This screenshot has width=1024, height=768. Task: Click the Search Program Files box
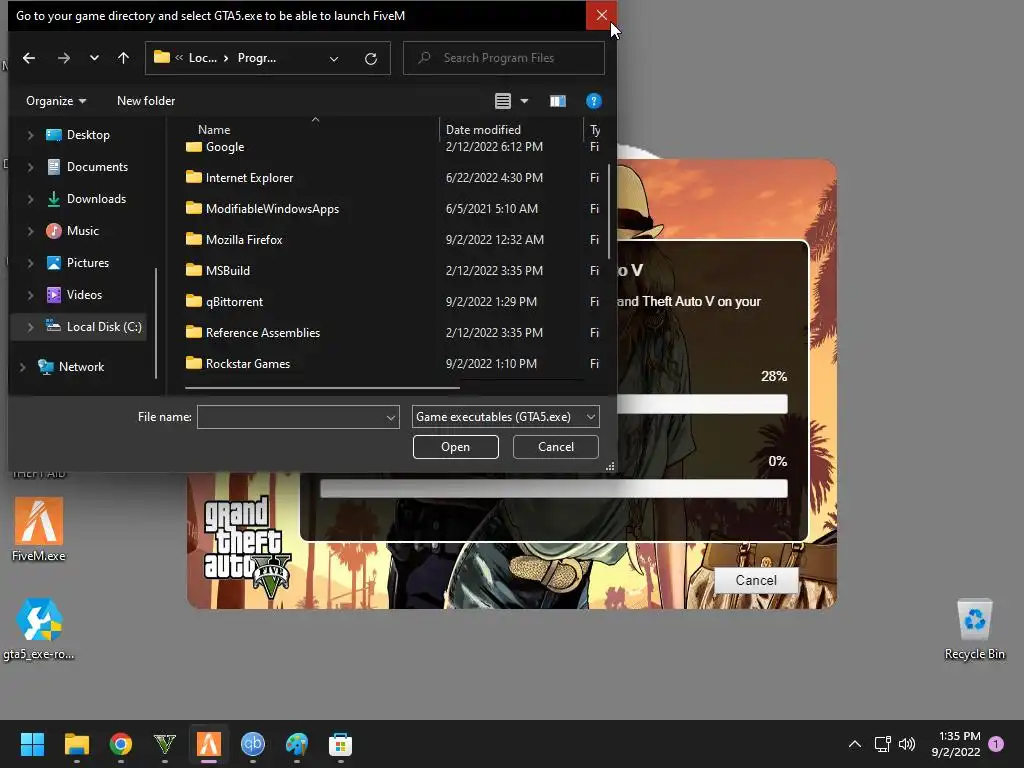click(x=504, y=58)
